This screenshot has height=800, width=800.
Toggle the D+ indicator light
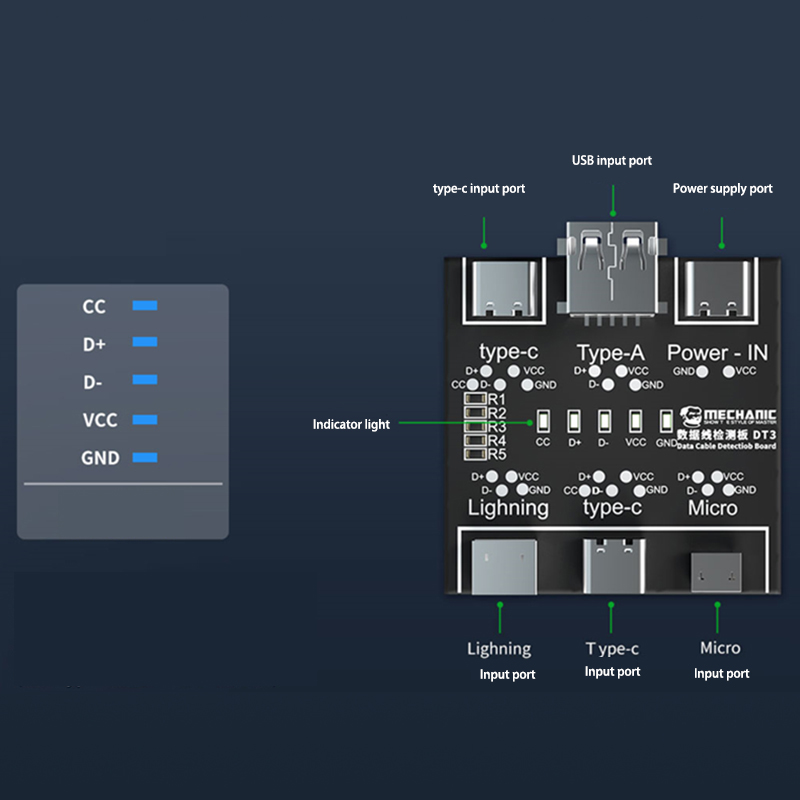(x=573, y=422)
